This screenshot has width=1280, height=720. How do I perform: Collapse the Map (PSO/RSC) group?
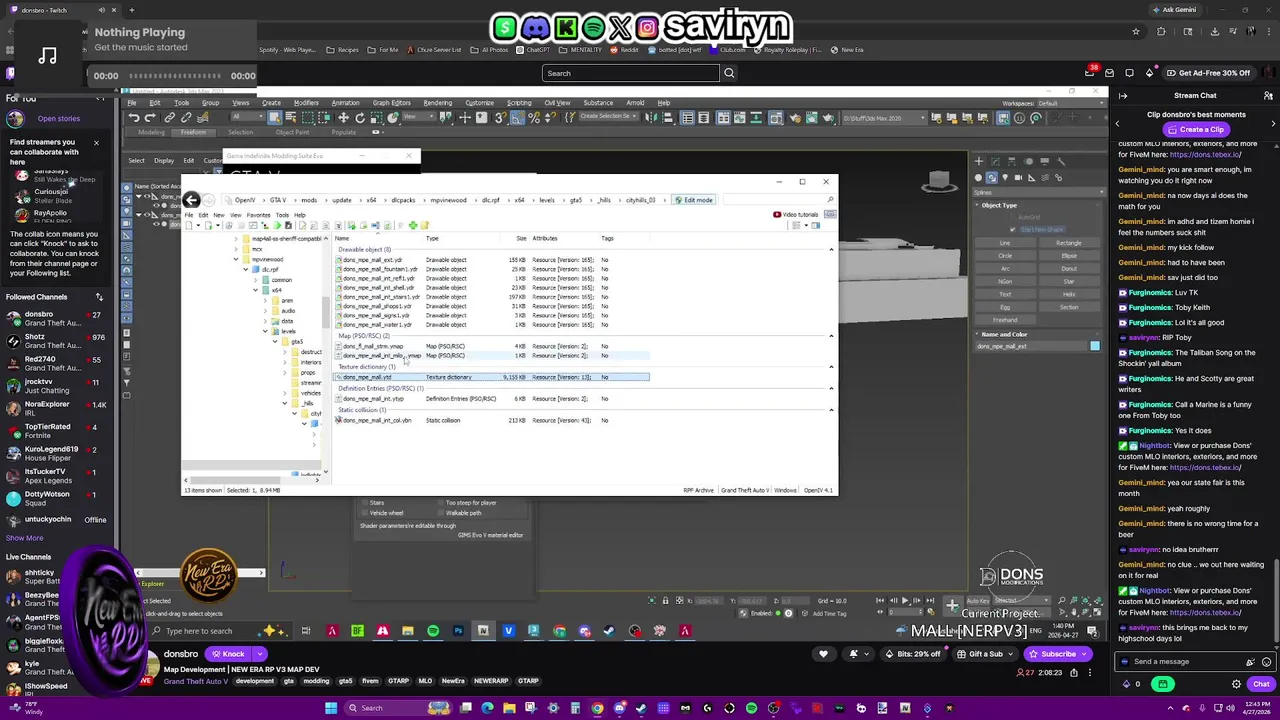tap(831, 336)
